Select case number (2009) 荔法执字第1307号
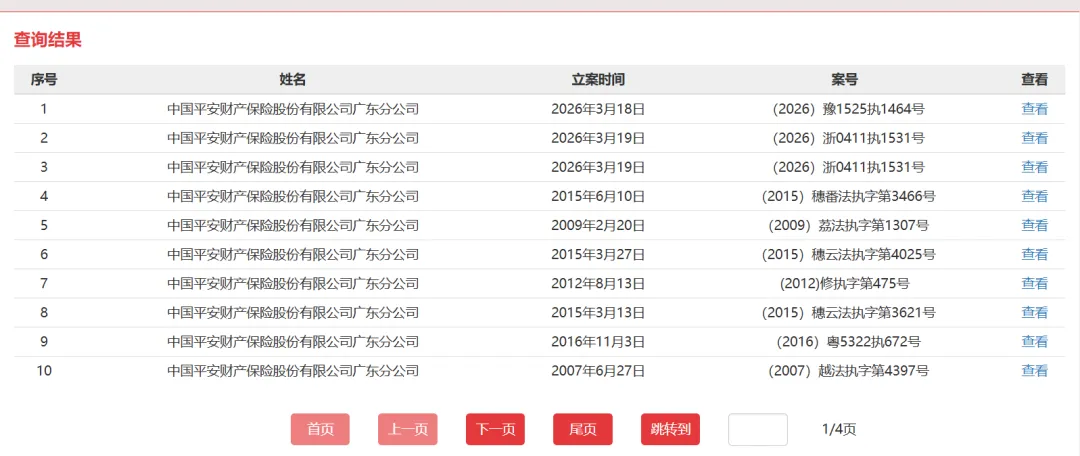Viewport: 1080px width, 456px height. tap(849, 225)
